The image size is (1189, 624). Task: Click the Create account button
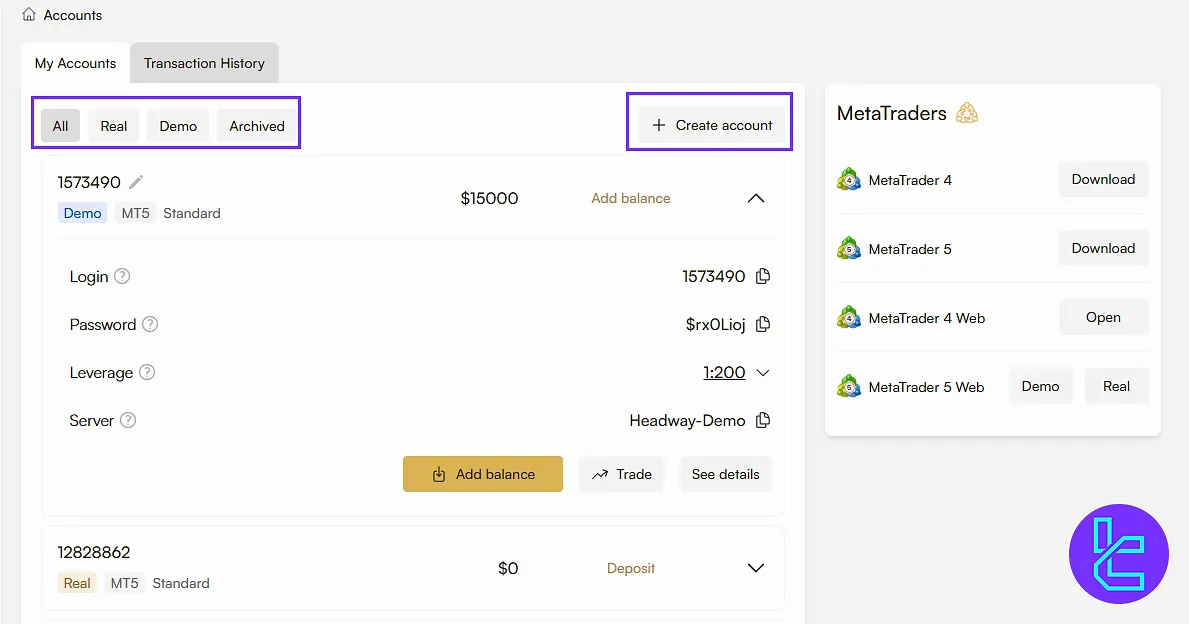[711, 125]
